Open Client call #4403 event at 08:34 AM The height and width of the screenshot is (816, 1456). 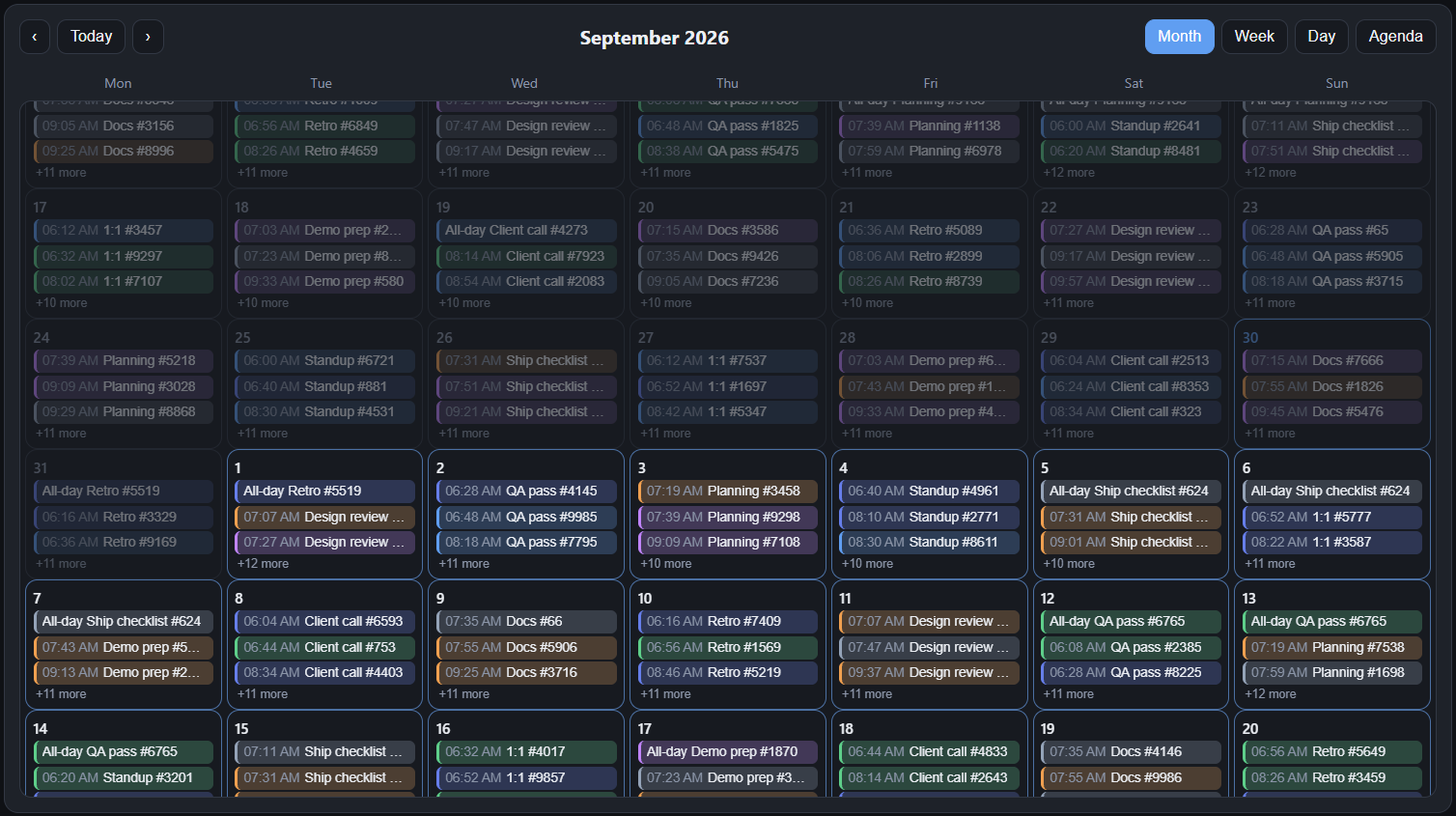point(324,672)
